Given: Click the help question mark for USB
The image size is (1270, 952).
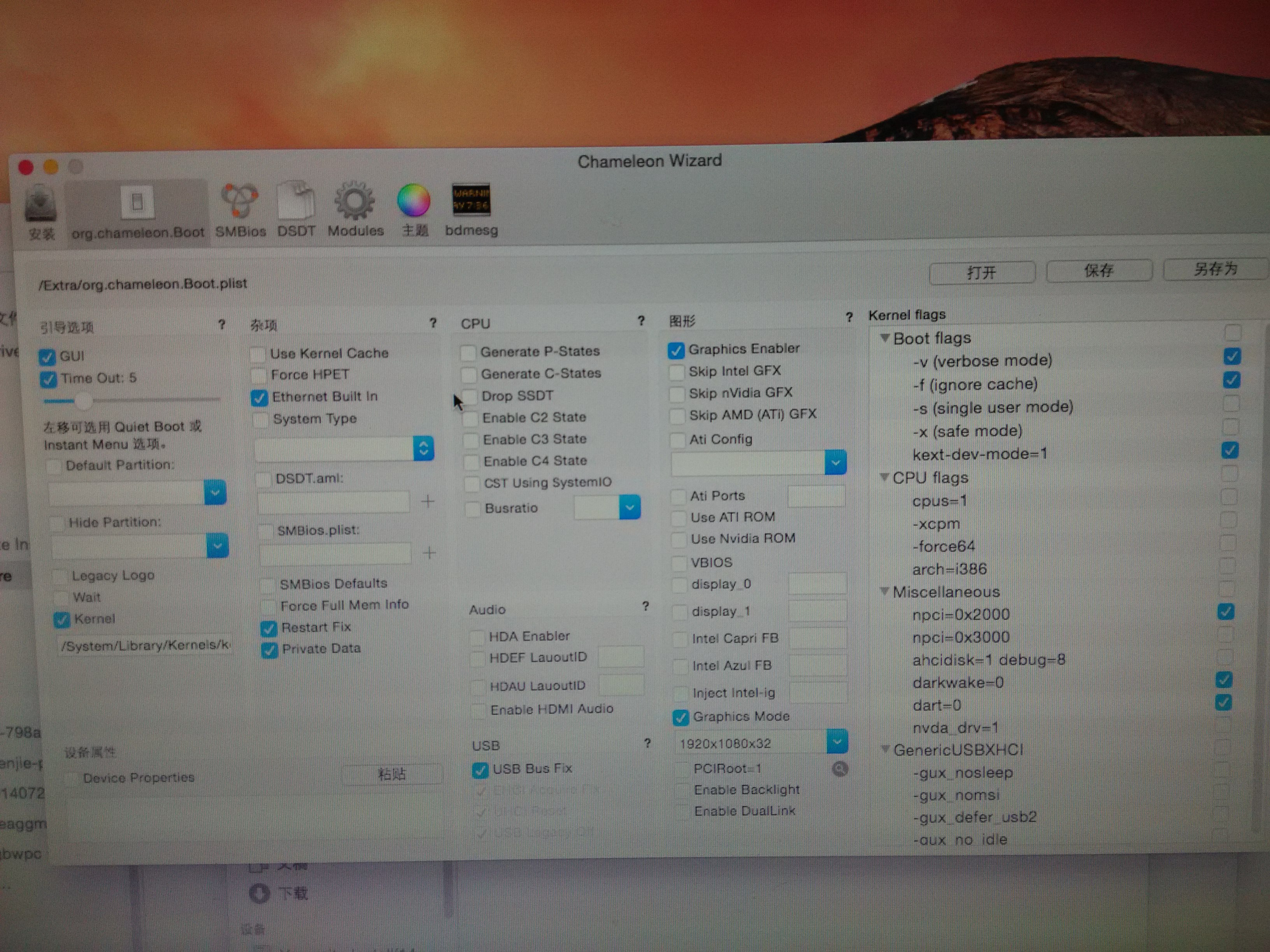Looking at the screenshot, I should tap(647, 743).
